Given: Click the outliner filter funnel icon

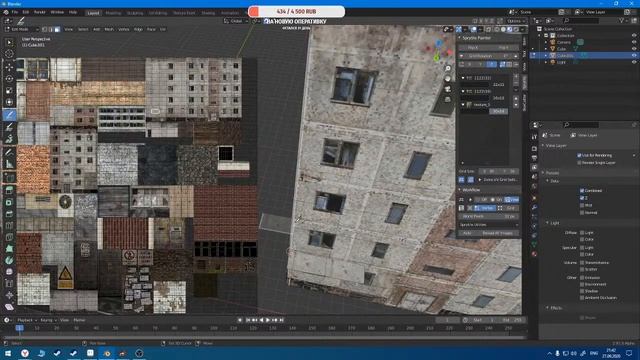Looking at the screenshot, I should coord(622,20).
